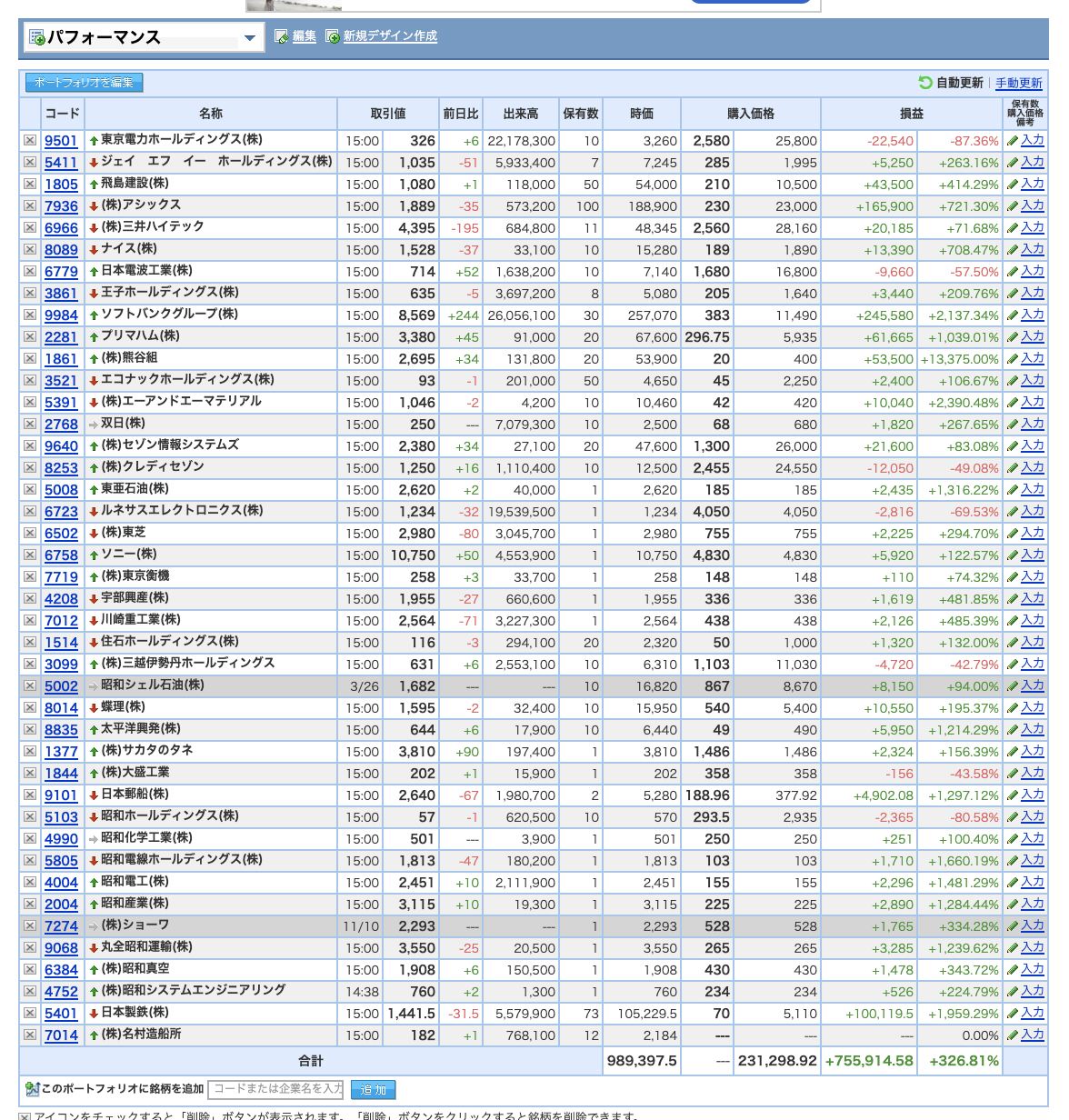Click pencil edit icon for 東芝 row
The height and width of the screenshot is (1120, 1069).
[1013, 534]
